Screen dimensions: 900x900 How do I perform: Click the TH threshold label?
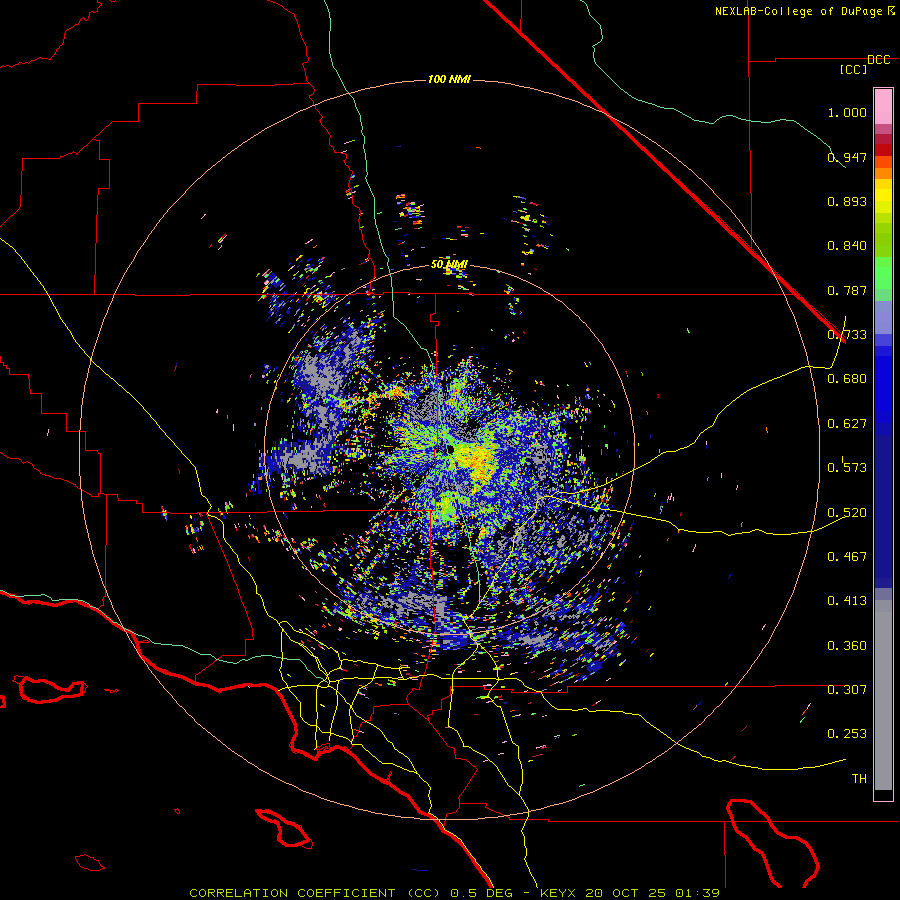point(859,779)
